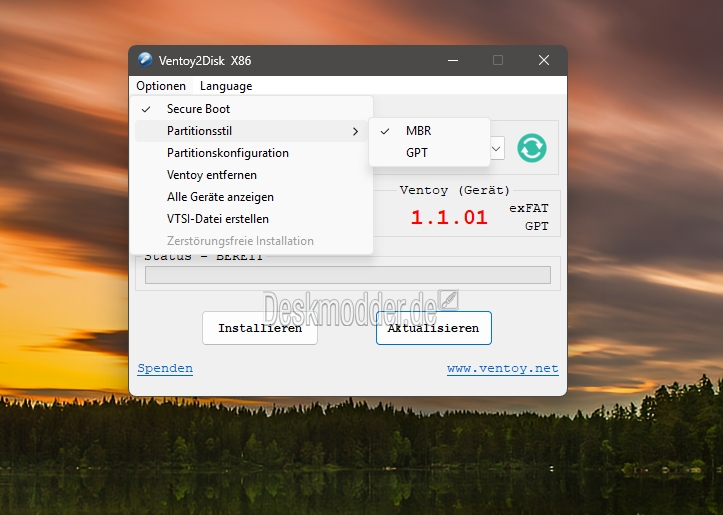Click the status progress bar
This screenshot has width=723, height=515.
point(348,275)
